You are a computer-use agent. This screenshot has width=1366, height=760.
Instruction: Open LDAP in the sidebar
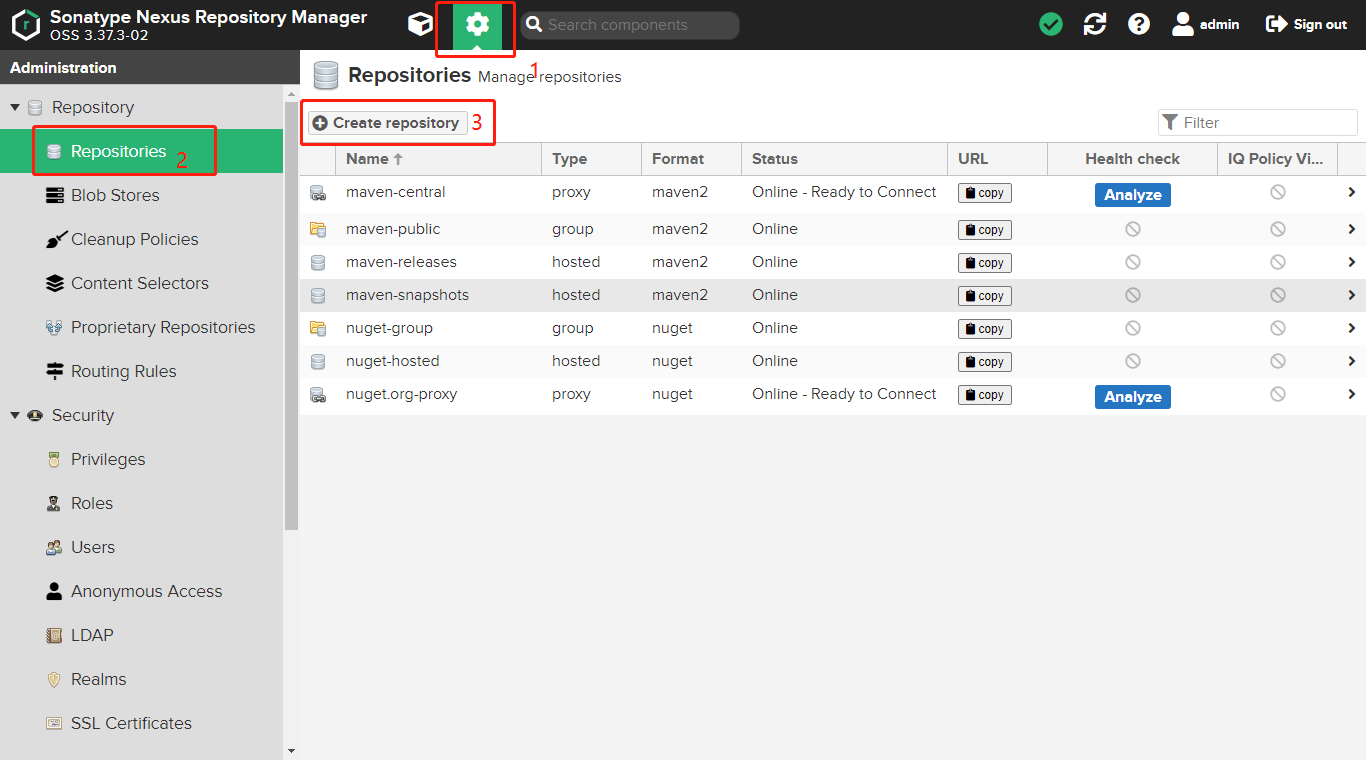click(142, 635)
